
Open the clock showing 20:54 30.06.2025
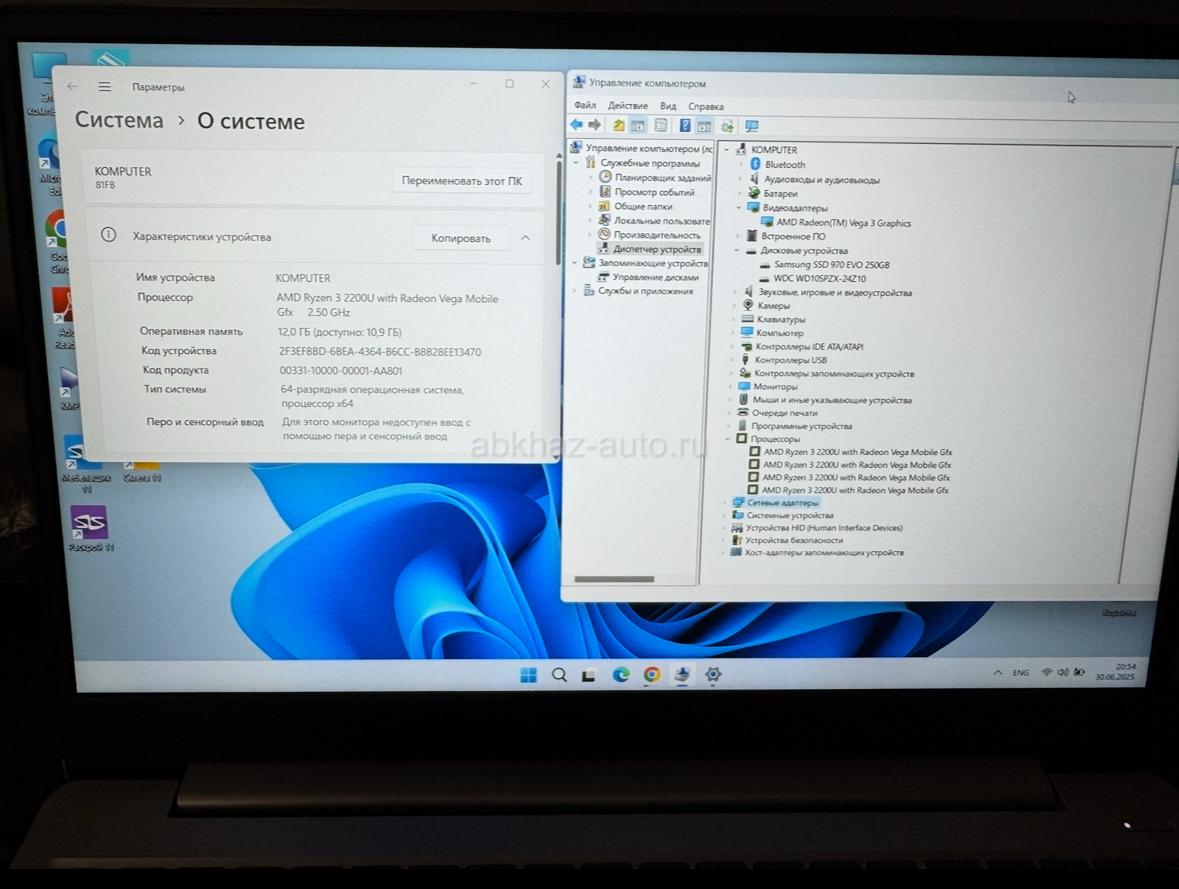coord(1115,672)
